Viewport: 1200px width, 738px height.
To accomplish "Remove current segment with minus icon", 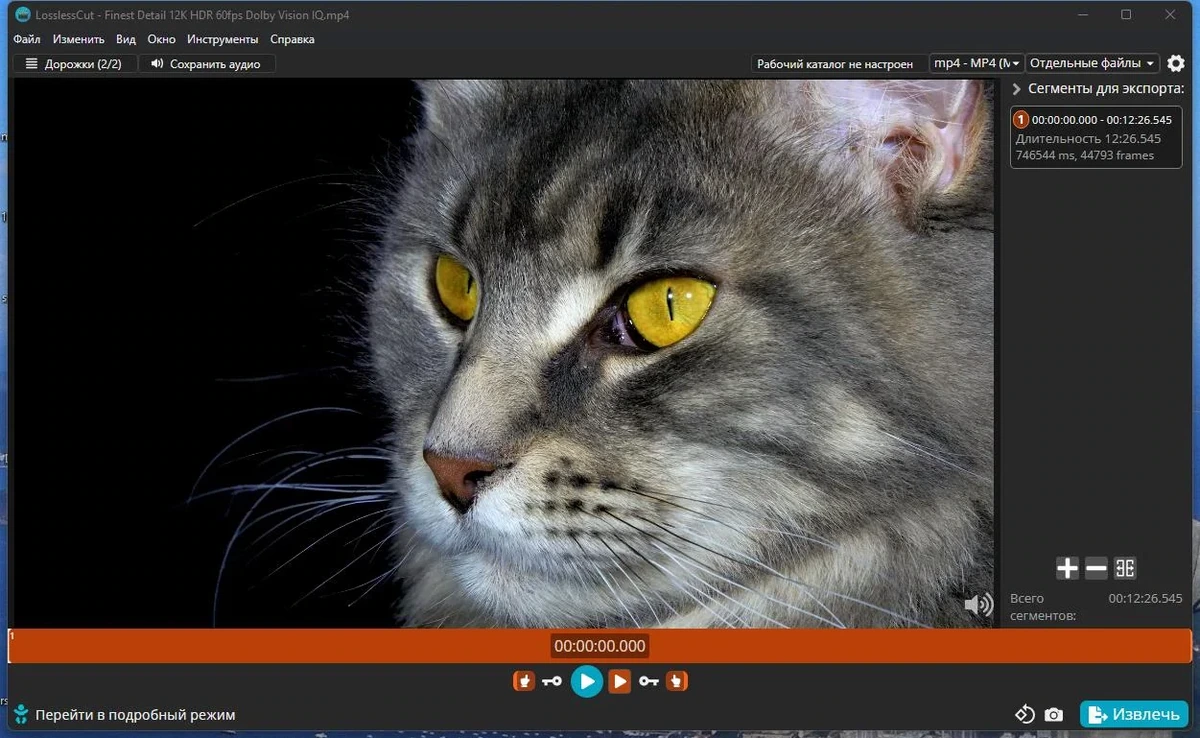I will (x=1096, y=568).
